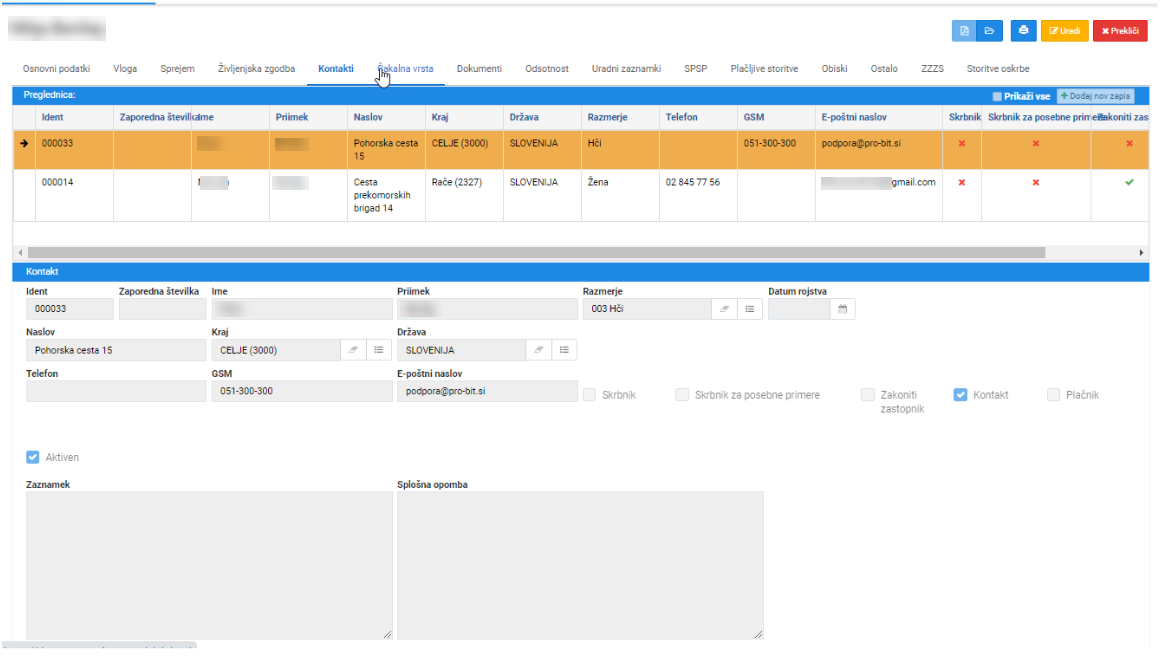Toggle the Skrbnik checkbox in contact form
The width and height of the screenshot is (1165, 656).
pos(589,394)
